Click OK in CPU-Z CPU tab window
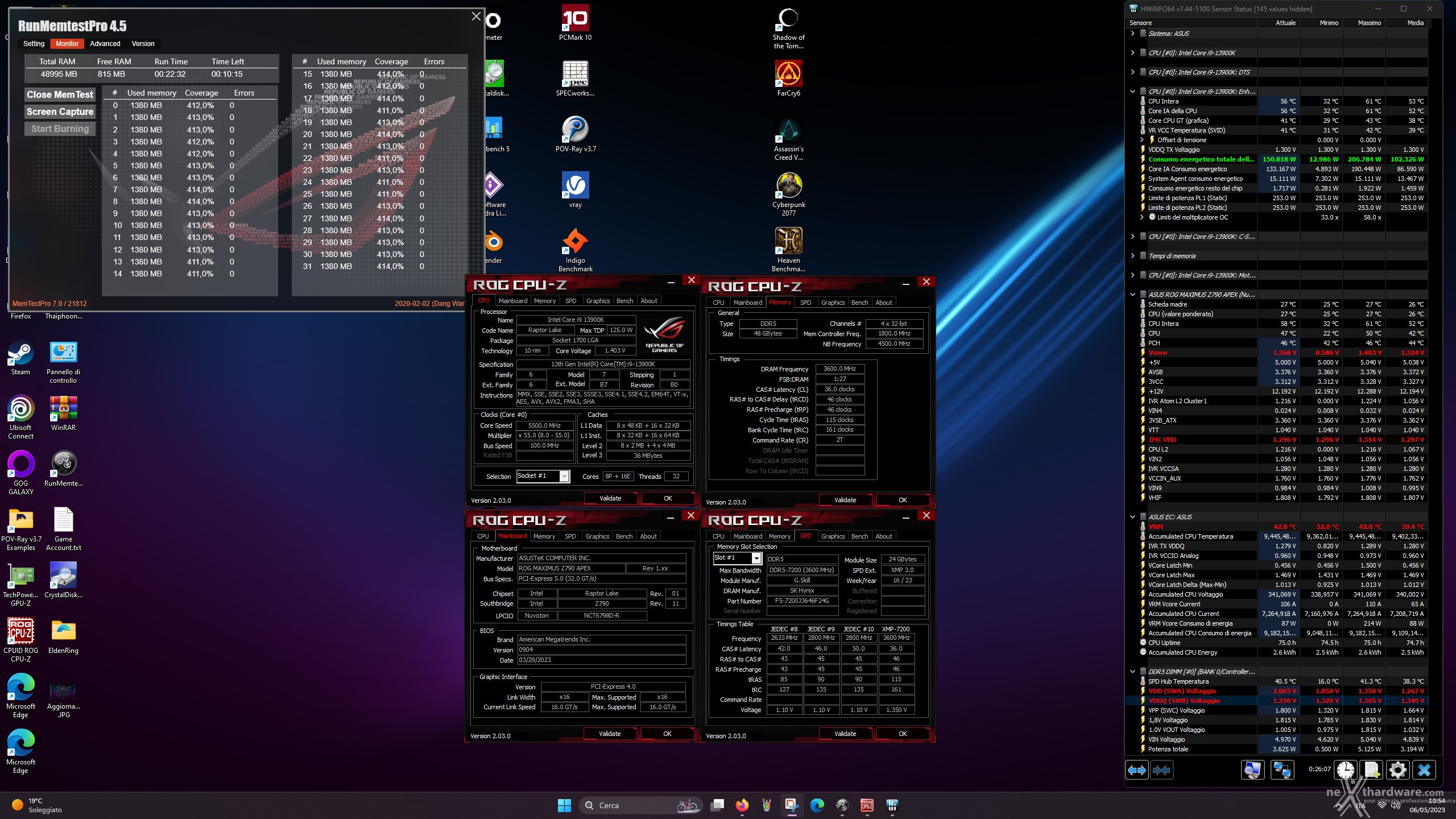Viewport: 1456px width, 819px height. [x=668, y=498]
